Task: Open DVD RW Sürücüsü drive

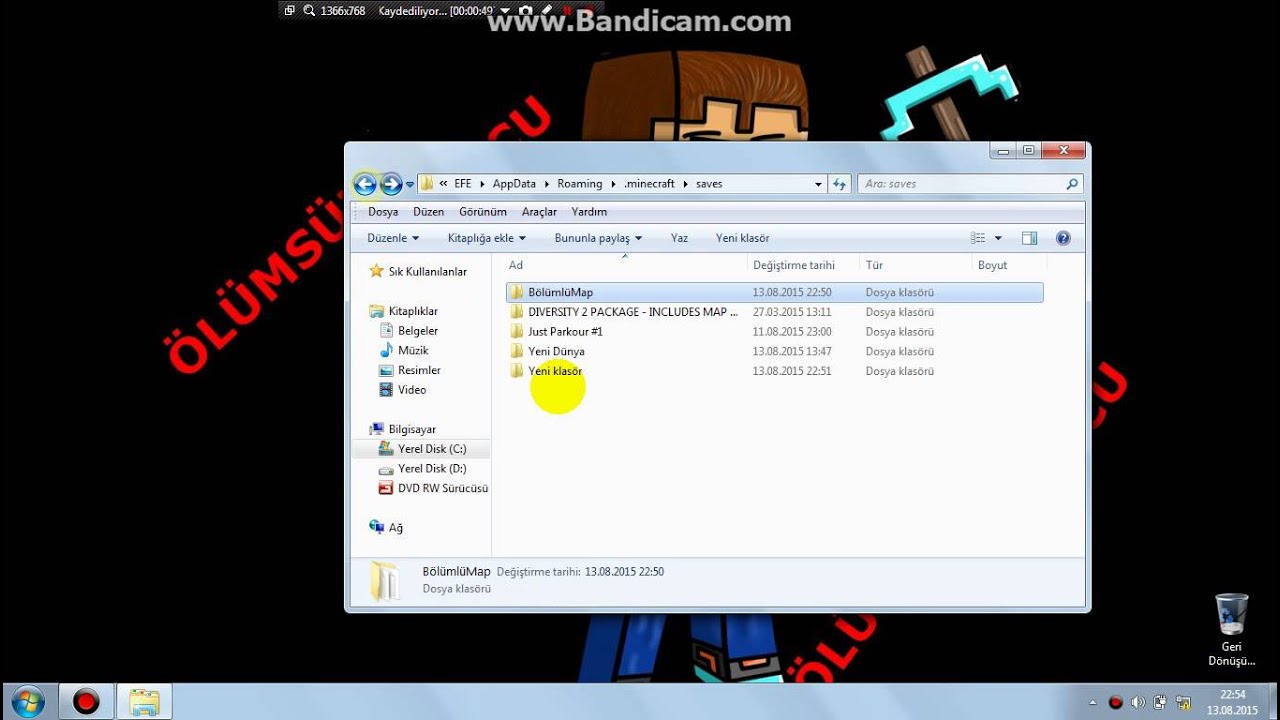Action: point(443,488)
